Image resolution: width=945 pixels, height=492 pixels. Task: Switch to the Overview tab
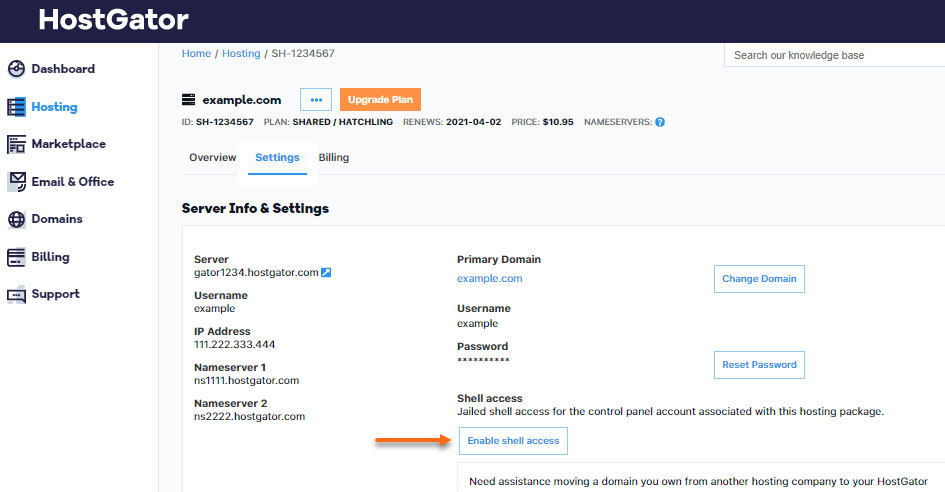point(212,157)
